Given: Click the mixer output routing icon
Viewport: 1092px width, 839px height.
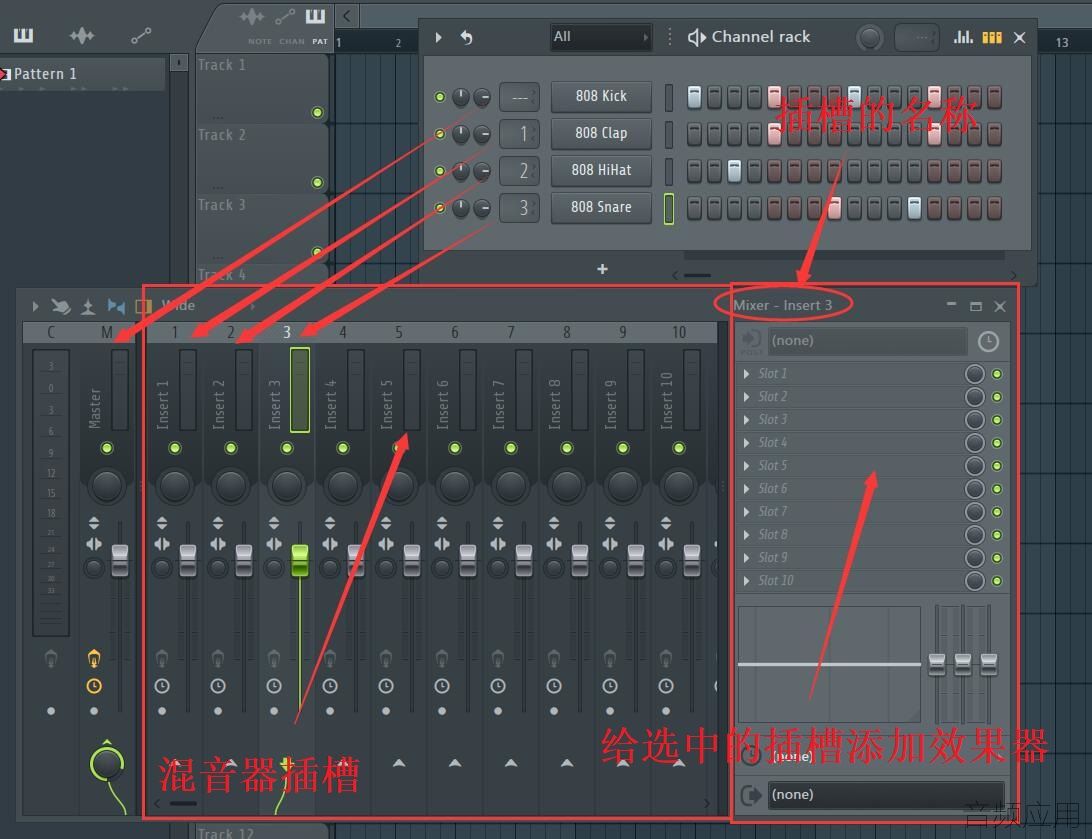Looking at the screenshot, I should pyautogui.click(x=751, y=794).
